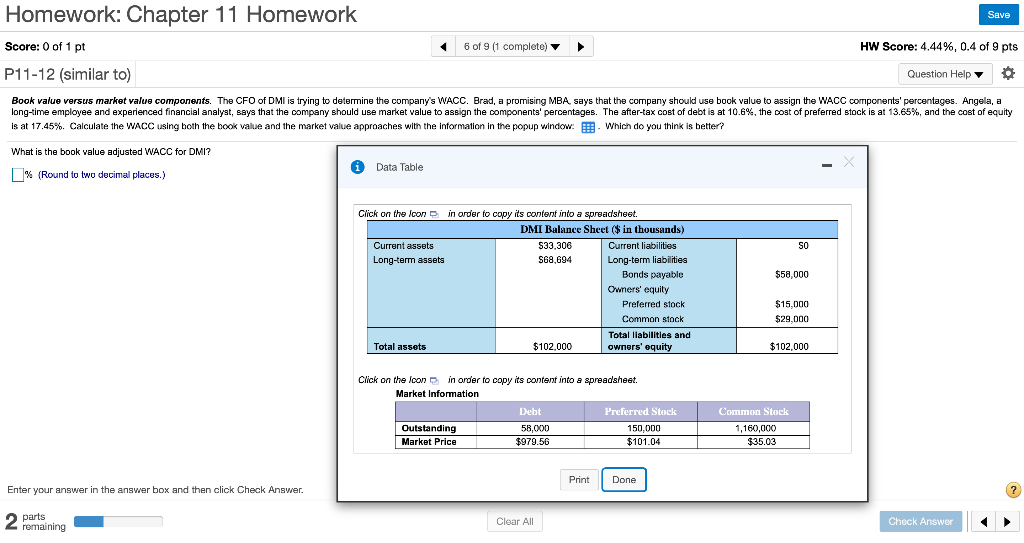
Task: Click the Check Answer button
Action: [920, 521]
